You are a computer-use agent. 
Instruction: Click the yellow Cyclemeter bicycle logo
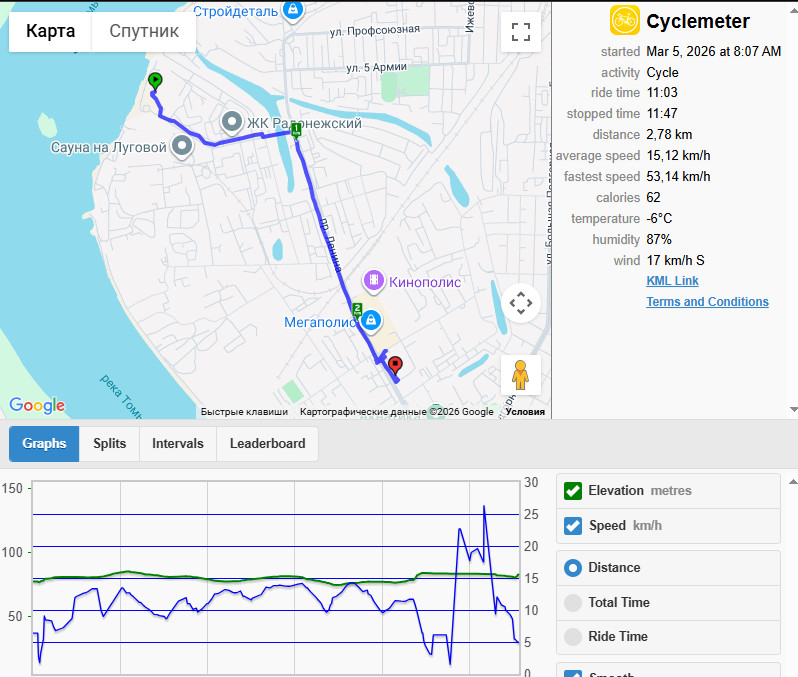[624, 20]
